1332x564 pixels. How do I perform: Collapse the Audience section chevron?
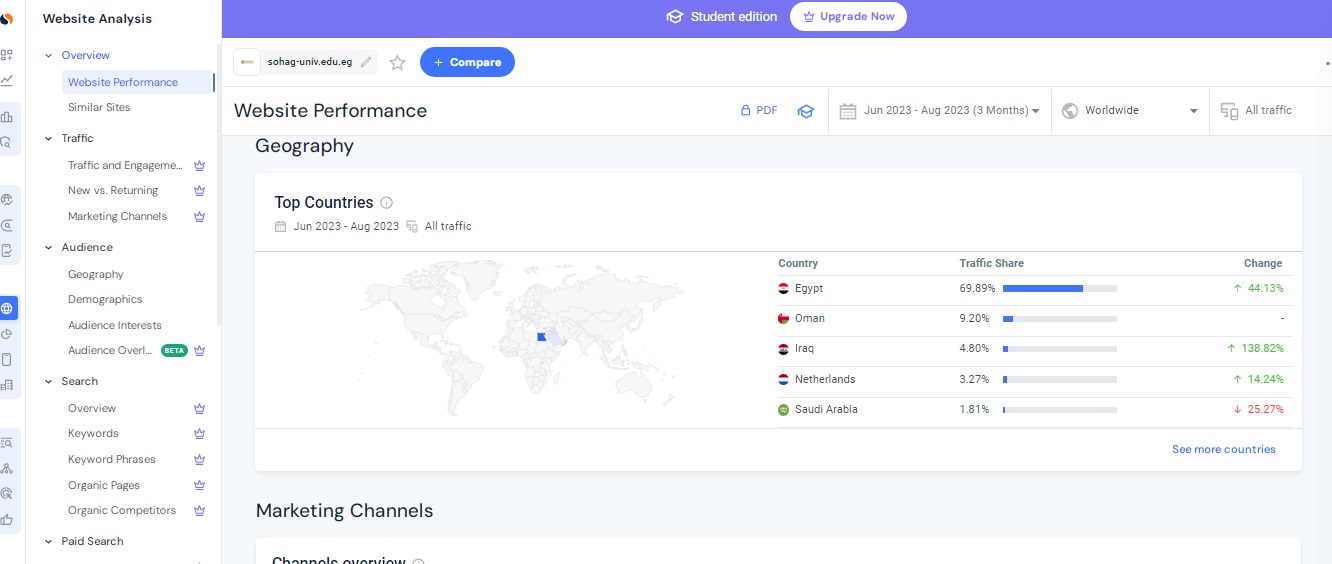[48, 248]
